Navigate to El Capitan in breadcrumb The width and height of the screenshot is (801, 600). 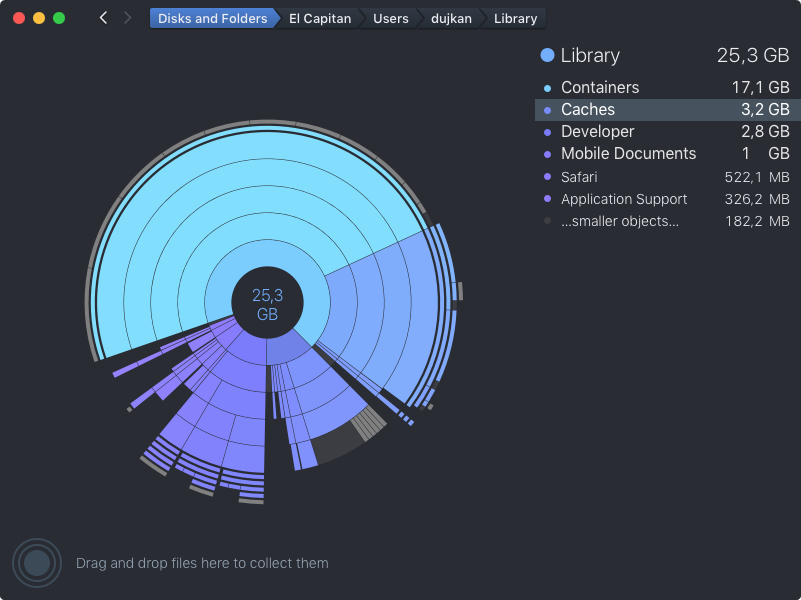pos(320,18)
